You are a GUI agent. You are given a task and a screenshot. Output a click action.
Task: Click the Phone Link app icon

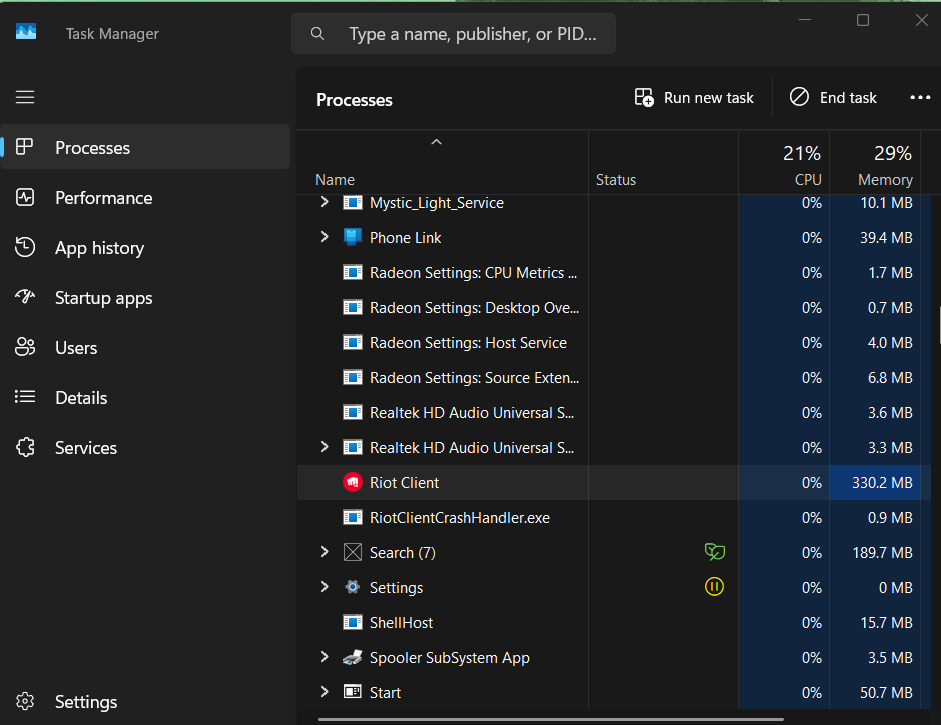[x=352, y=238]
